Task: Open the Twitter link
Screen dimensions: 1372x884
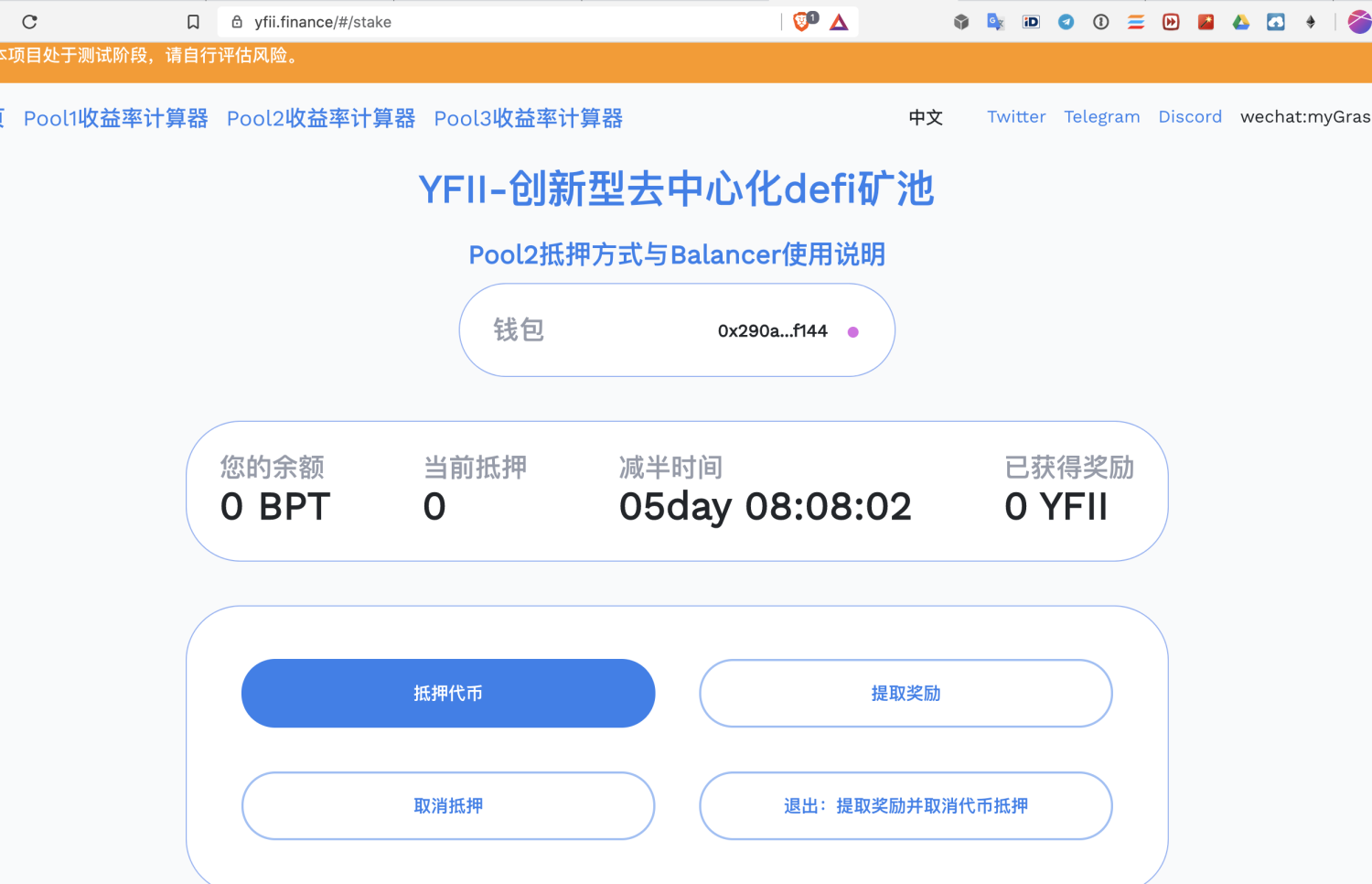Action: [1016, 116]
